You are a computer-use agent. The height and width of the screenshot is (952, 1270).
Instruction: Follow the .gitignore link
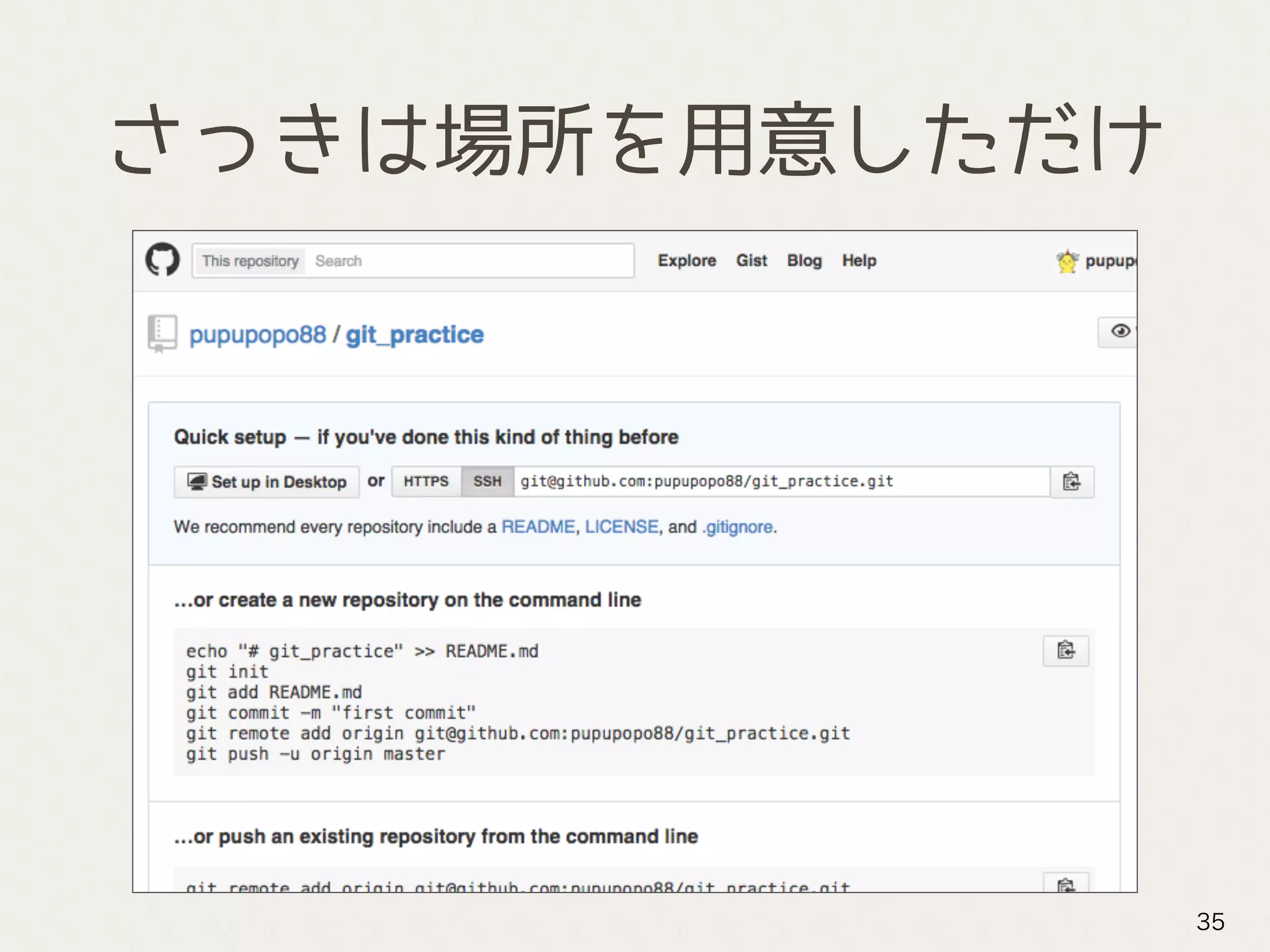737,527
